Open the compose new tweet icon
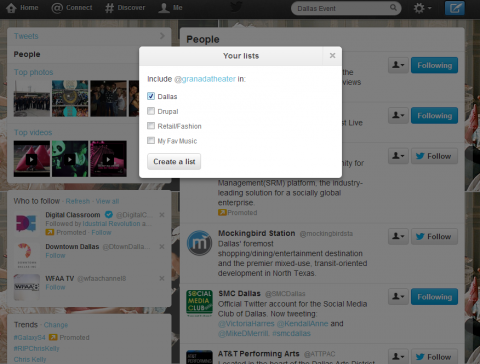 tap(455, 8)
